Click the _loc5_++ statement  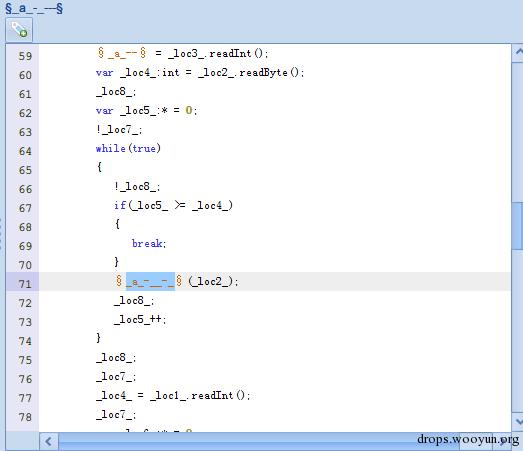pyautogui.click(x=140, y=320)
